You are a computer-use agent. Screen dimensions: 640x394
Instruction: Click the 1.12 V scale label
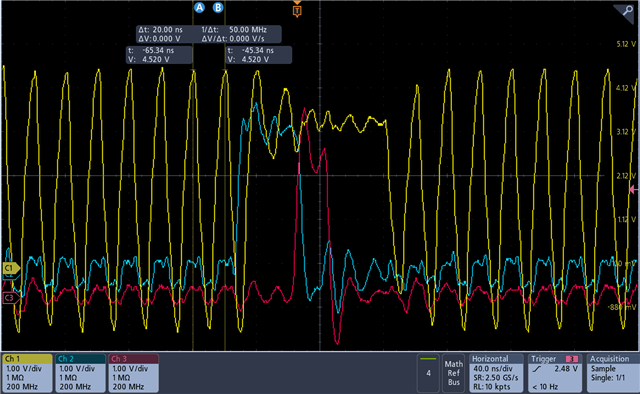(626, 220)
